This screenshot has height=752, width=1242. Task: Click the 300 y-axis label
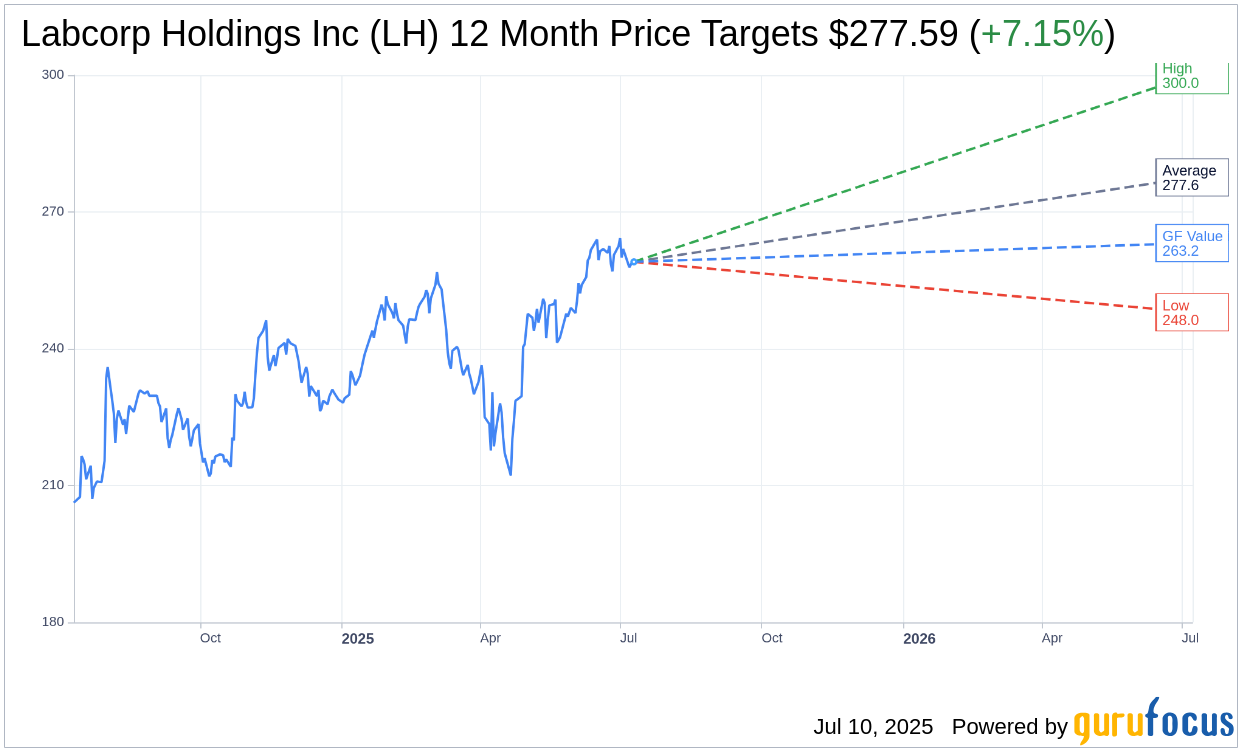pos(53,74)
